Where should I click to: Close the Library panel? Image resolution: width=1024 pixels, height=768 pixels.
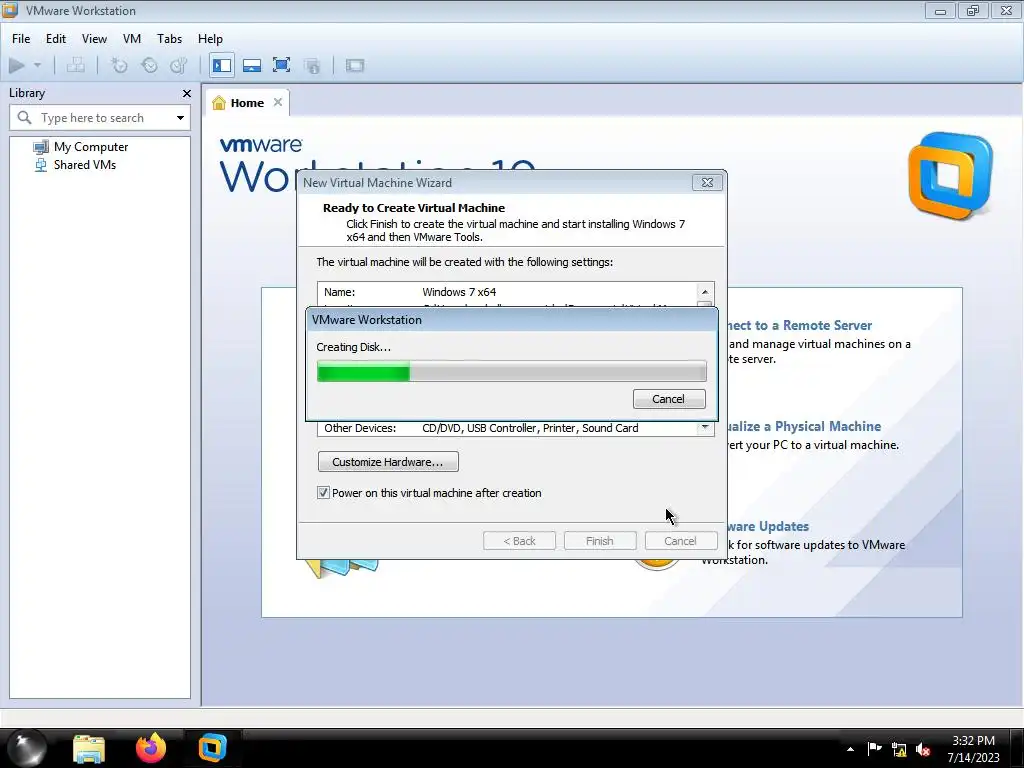tap(187, 93)
